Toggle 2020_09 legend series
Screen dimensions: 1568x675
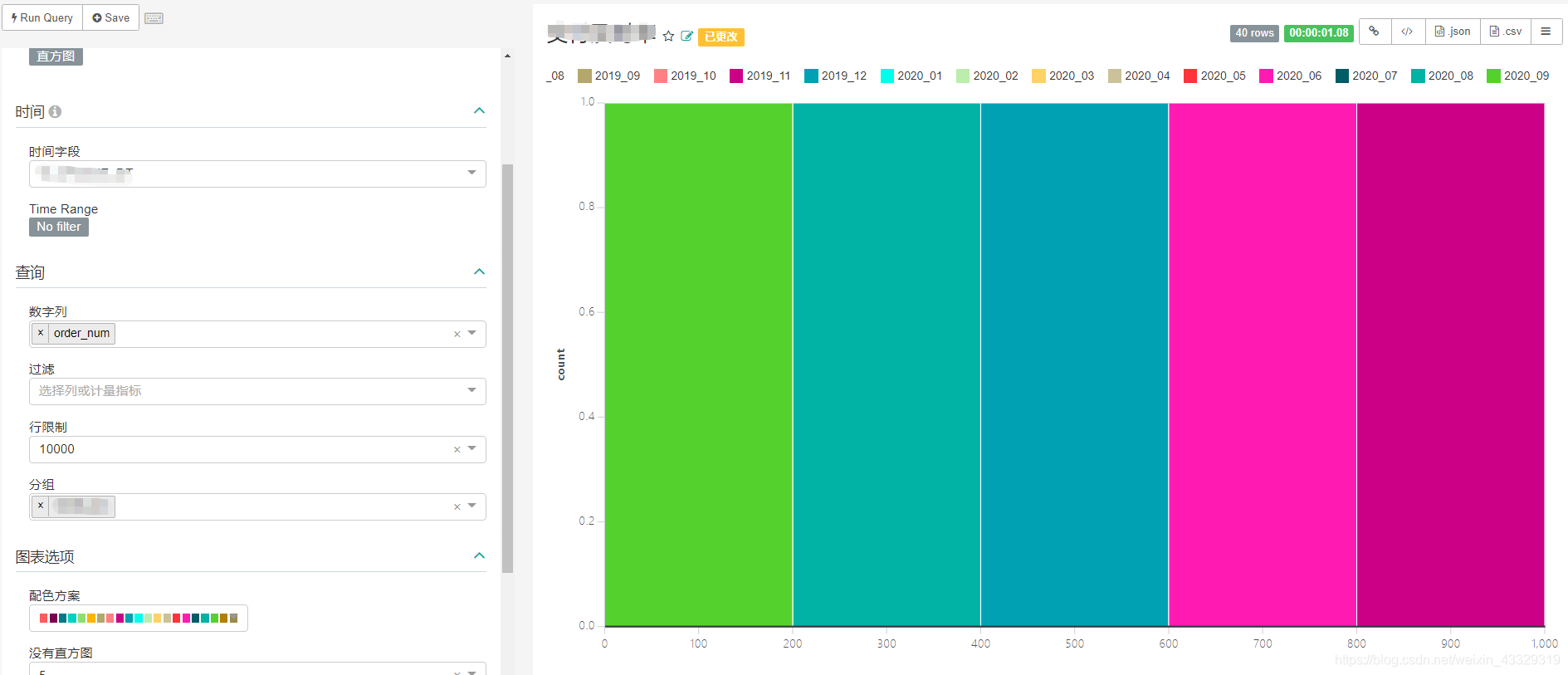coord(1518,76)
